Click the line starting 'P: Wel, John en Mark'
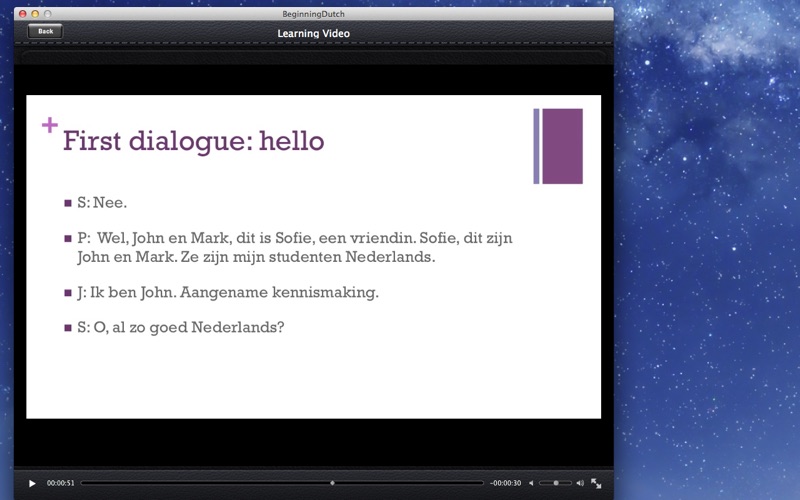Viewport: 800px width, 500px height. click(x=295, y=247)
